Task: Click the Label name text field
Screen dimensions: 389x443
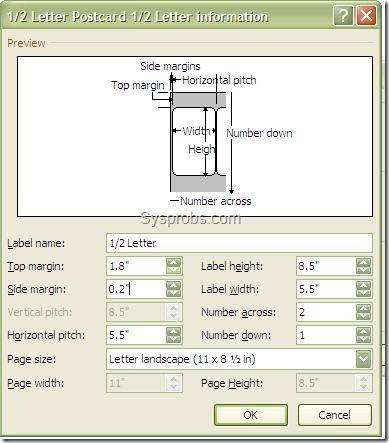Action: (239, 243)
